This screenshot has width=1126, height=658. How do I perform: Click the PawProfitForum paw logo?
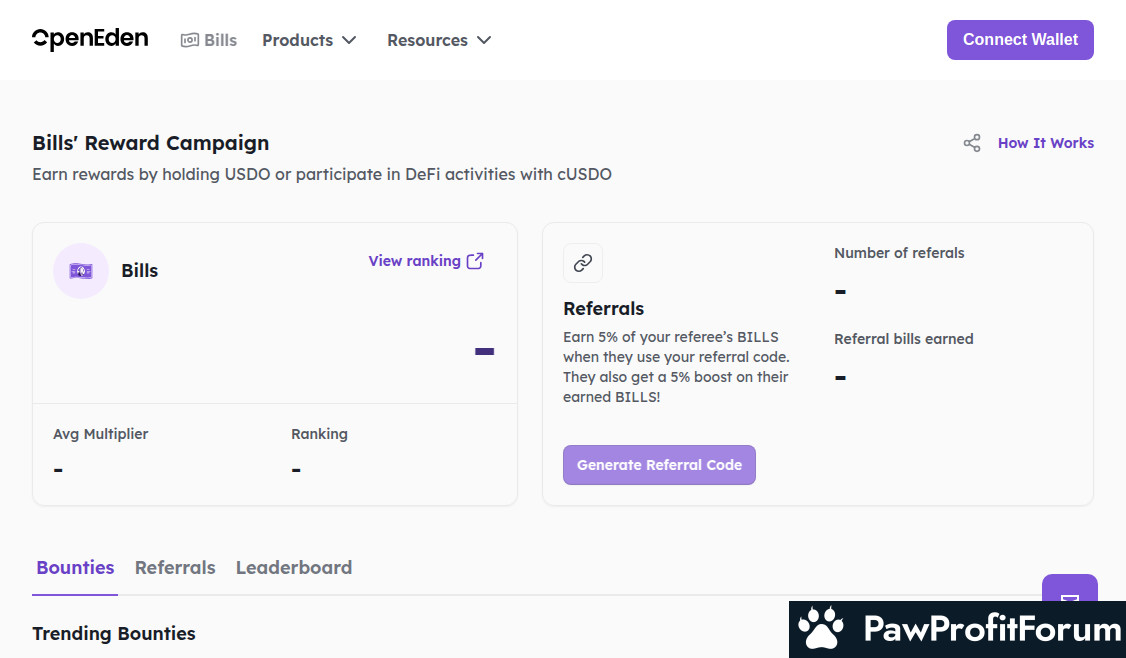coord(822,629)
